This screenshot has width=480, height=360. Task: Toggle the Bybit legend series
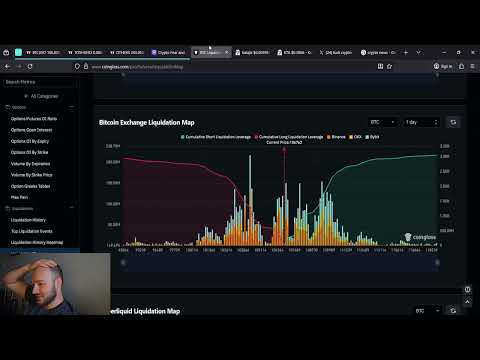tap(372, 137)
